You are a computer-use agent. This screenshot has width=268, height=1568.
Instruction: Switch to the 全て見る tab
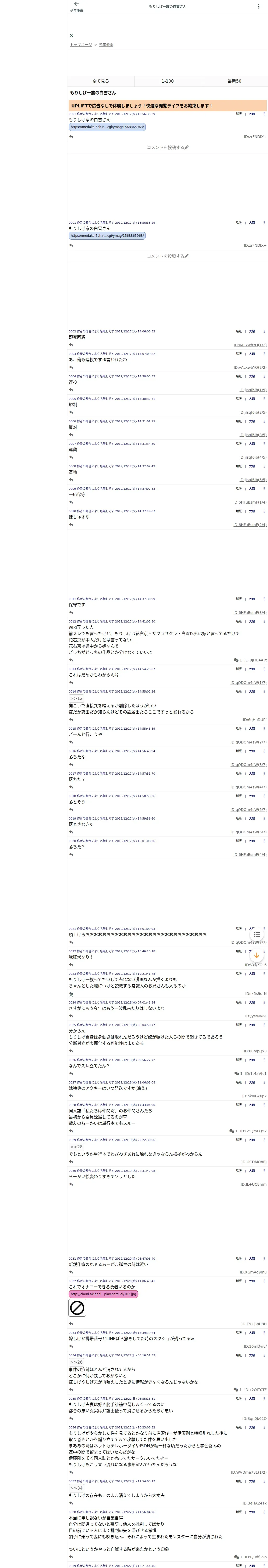[101, 81]
